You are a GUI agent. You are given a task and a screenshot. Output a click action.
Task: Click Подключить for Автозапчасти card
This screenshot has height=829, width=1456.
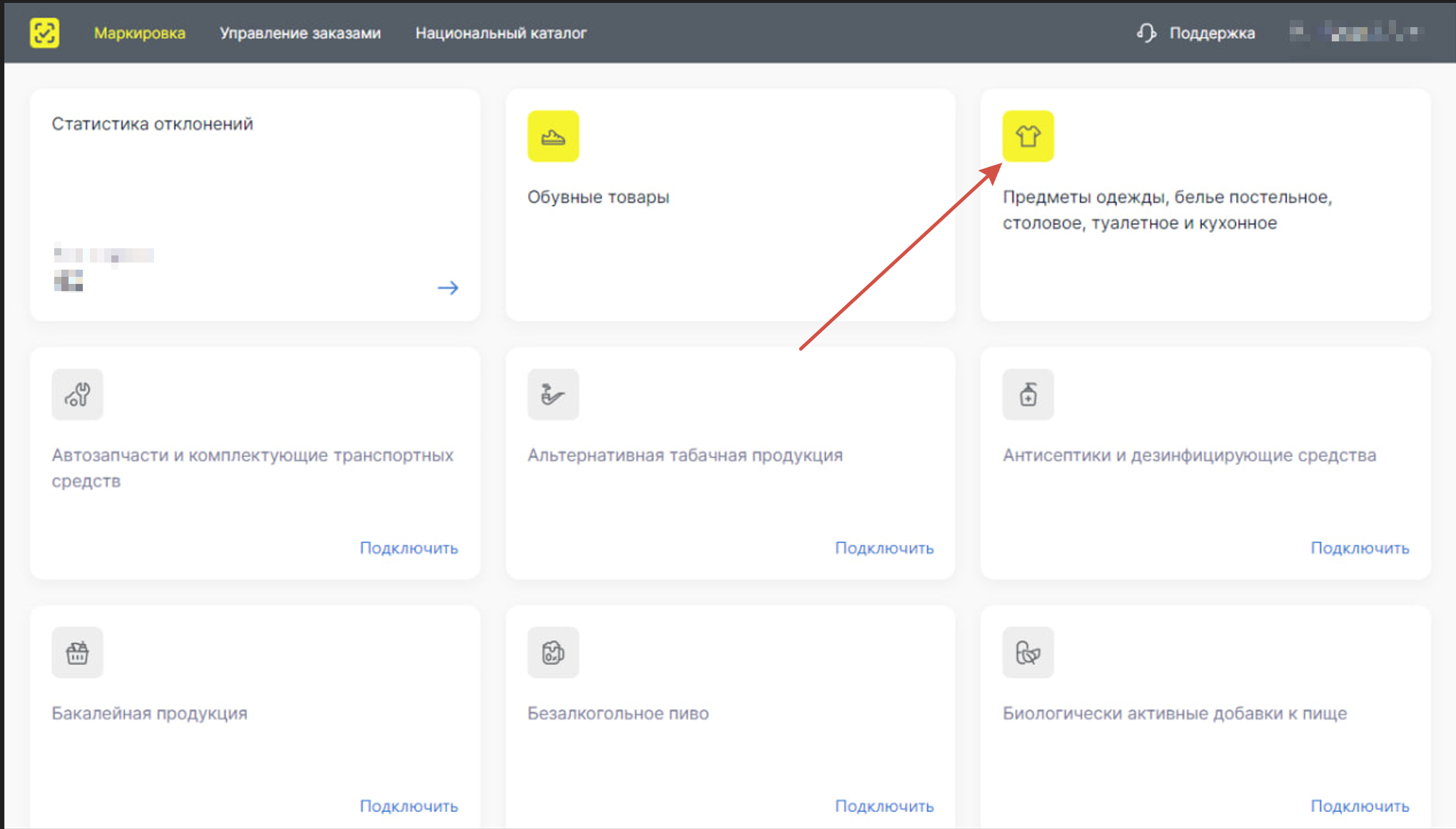pyautogui.click(x=409, y=548)
